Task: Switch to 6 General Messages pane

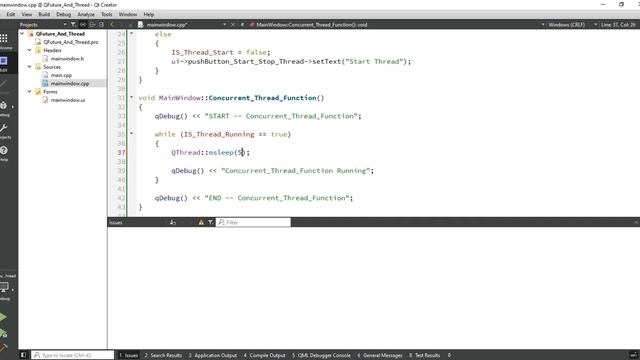Action: [380, 355]
